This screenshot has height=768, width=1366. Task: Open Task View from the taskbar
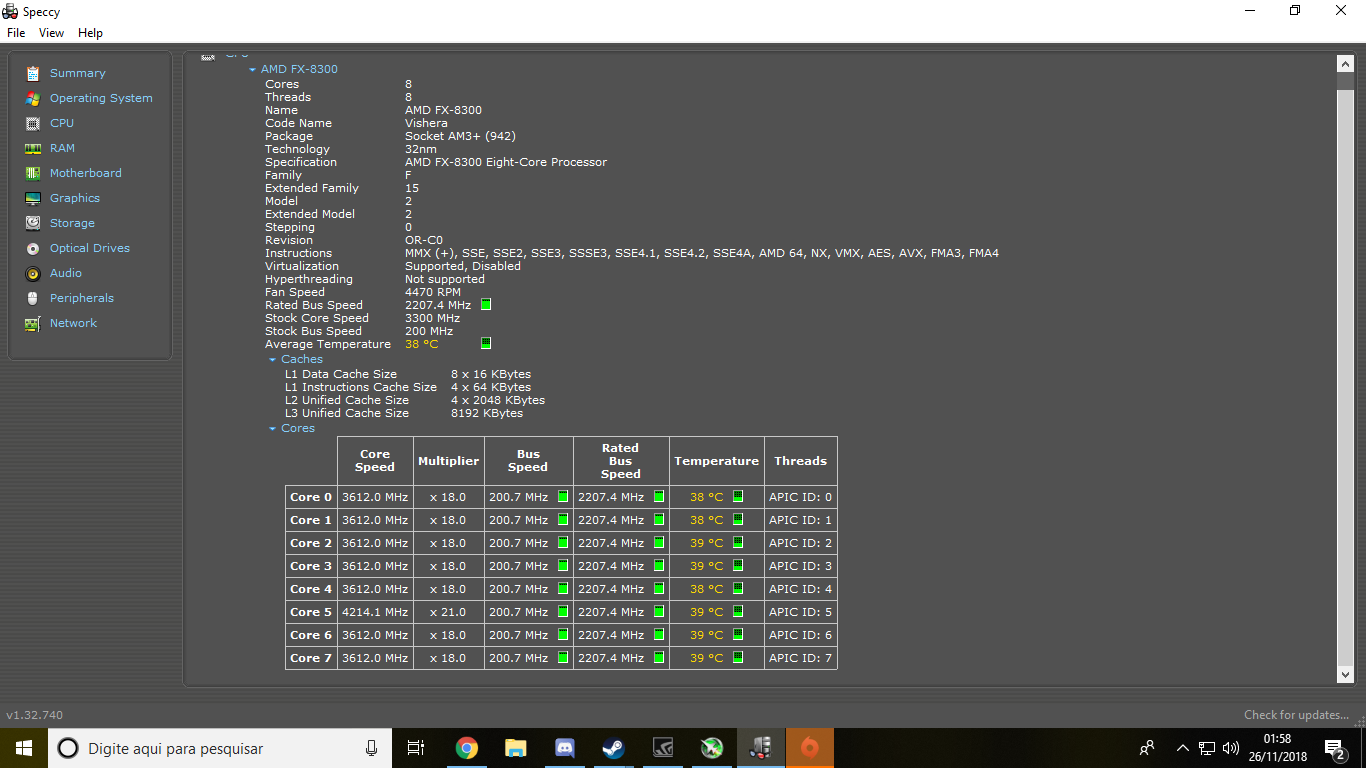(x=417, y=748)
